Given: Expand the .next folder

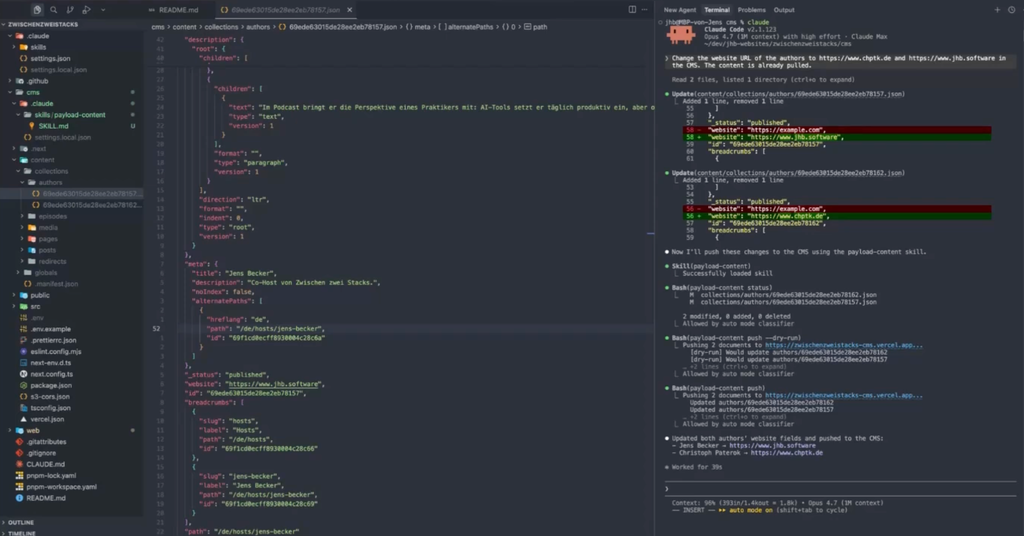Looking at the screenshot, I should [x=38, y=149].
